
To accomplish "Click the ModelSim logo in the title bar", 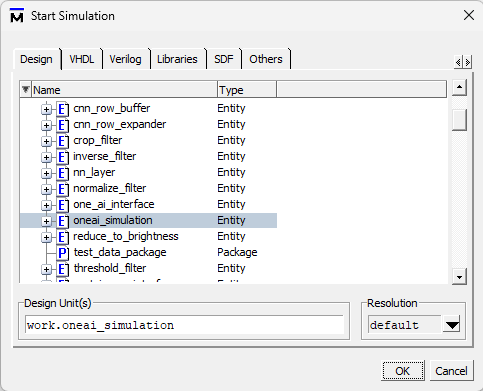I will pos(17,16).
